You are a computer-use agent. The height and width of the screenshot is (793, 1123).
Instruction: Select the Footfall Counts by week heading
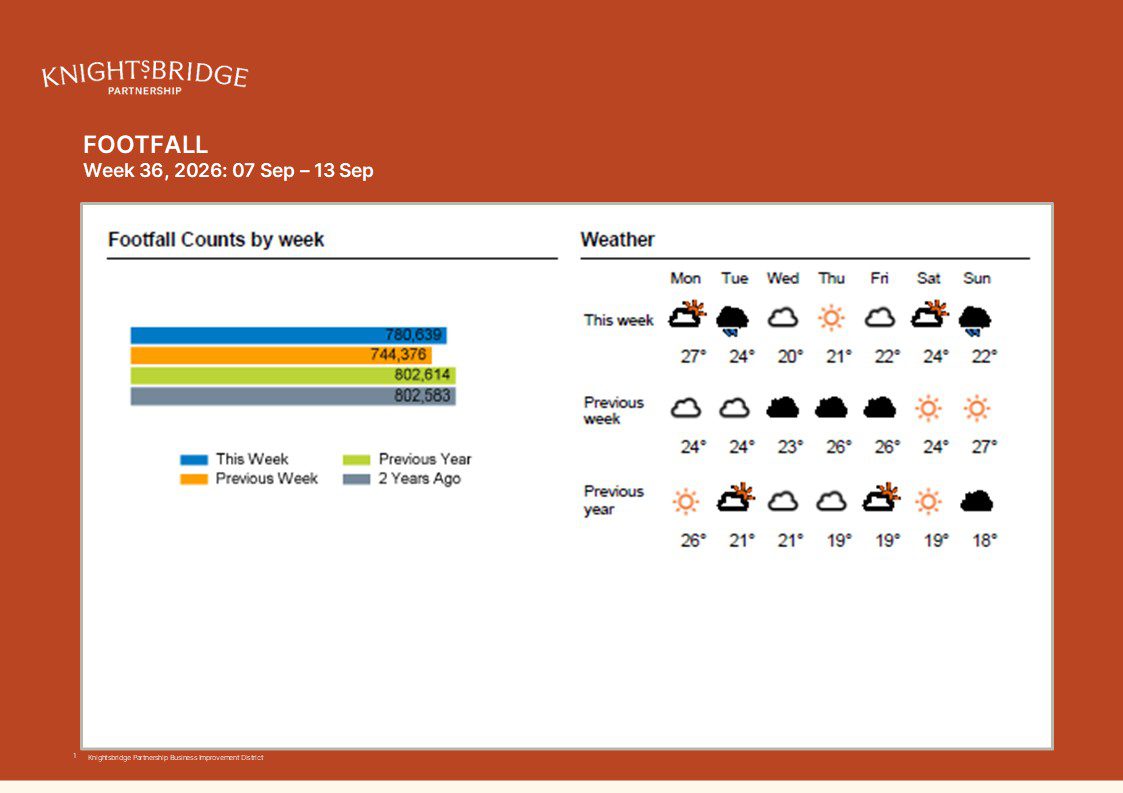[216, 239]
